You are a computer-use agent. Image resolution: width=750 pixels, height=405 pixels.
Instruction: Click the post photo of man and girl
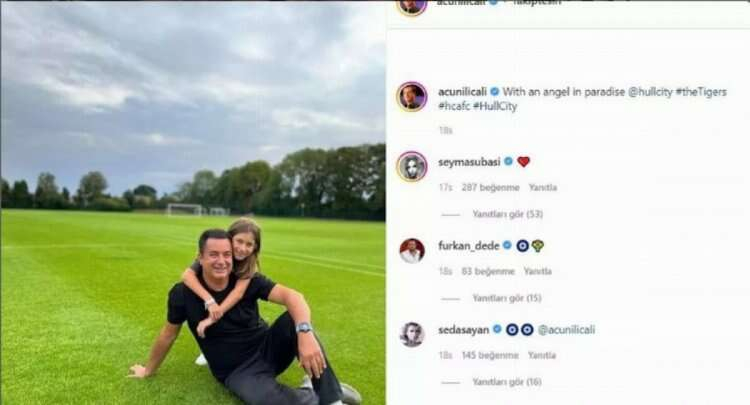coord(193,203)
